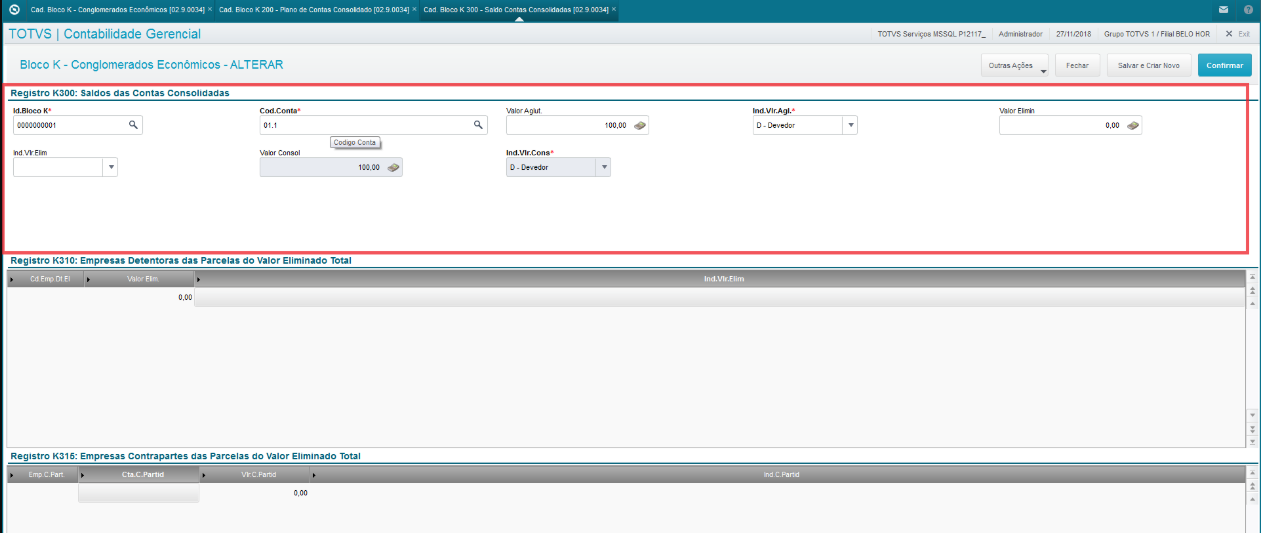Click the date 27/11/2018 in header

(x=1073, y=34)
